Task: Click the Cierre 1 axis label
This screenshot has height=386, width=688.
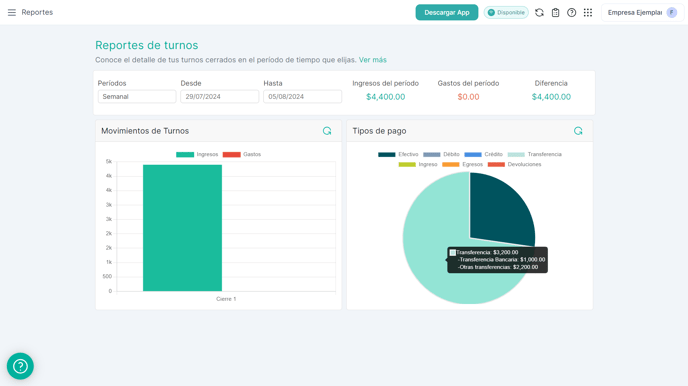Action: (226, 299)
